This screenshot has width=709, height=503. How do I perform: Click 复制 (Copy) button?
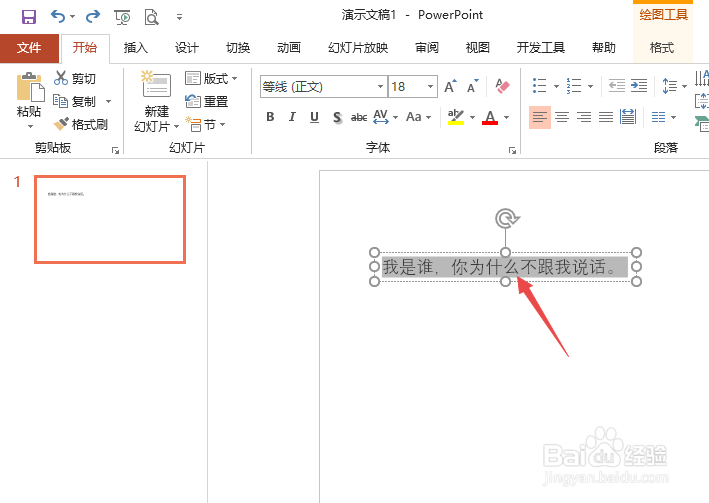tap(75, 101)
